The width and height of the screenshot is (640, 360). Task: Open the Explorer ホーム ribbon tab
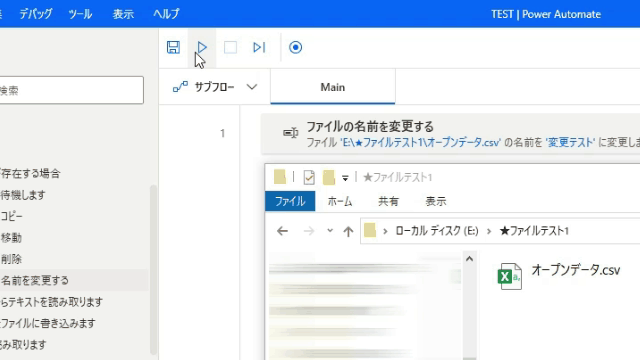[340, 201]
